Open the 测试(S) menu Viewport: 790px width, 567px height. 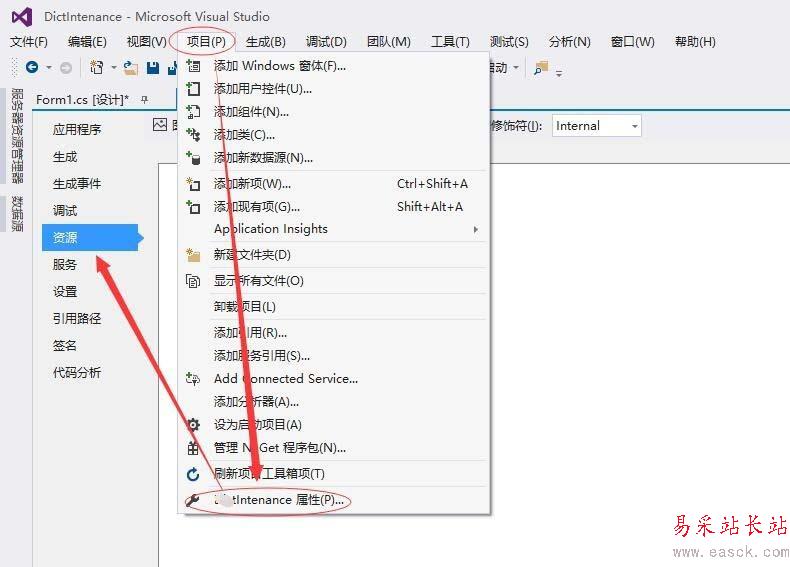(509, 42)
